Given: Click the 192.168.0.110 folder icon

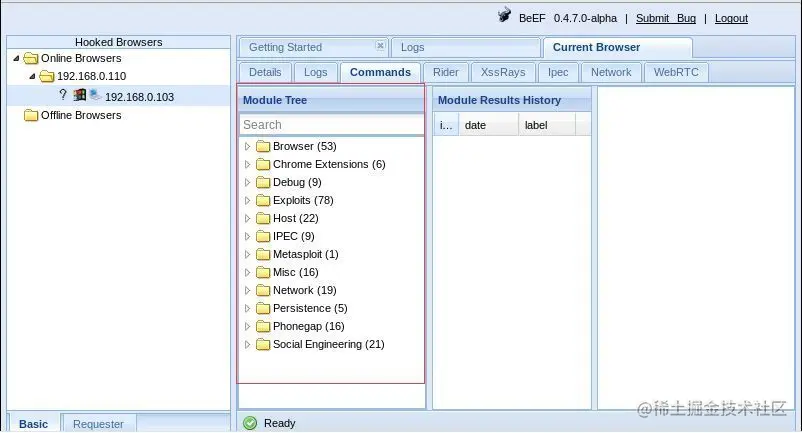Looking at the screenshot, I should (47, 77).
